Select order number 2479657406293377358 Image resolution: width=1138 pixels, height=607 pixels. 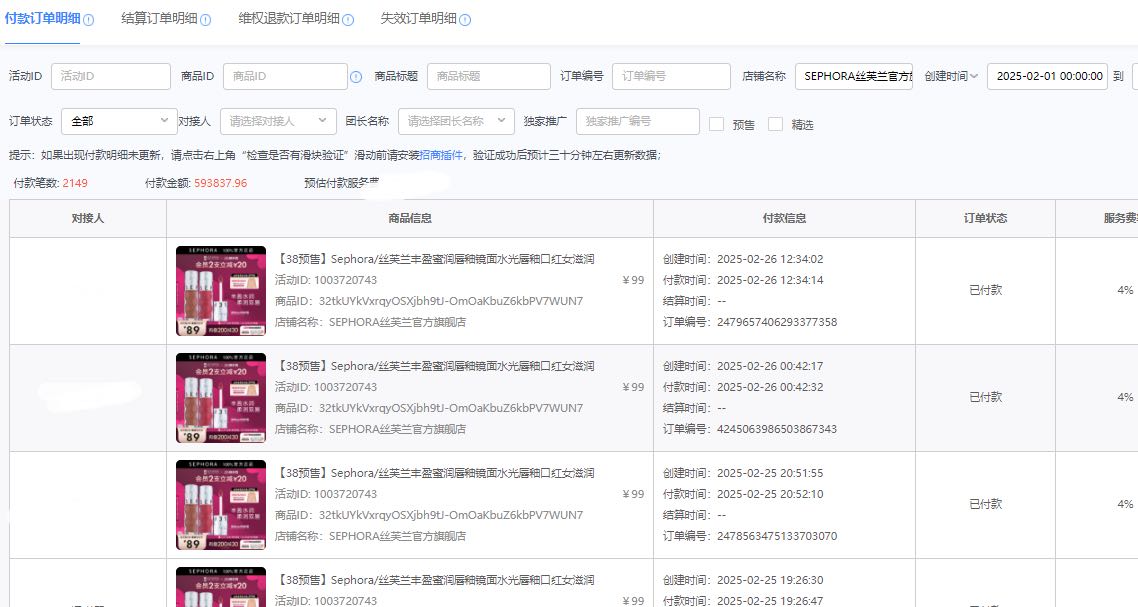pos(777,322)
